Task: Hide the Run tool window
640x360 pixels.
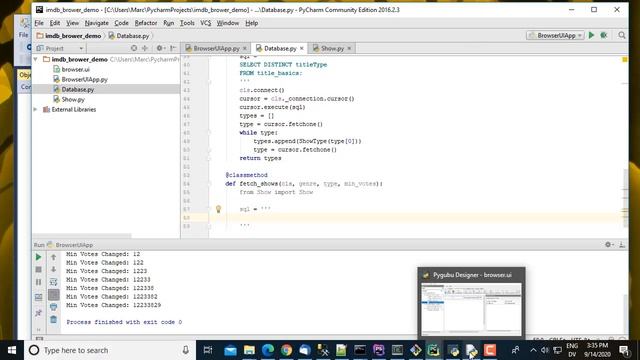Action: (x=622, y=244)
